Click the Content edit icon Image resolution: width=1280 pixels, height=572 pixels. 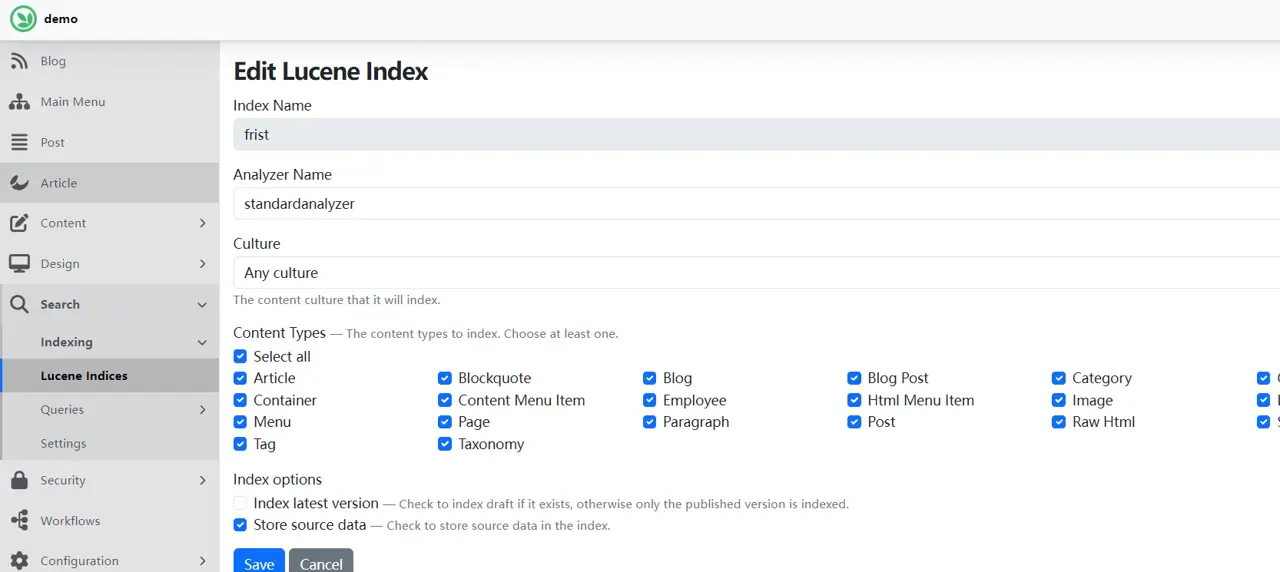pyautogui.click(x=19, y=223)
